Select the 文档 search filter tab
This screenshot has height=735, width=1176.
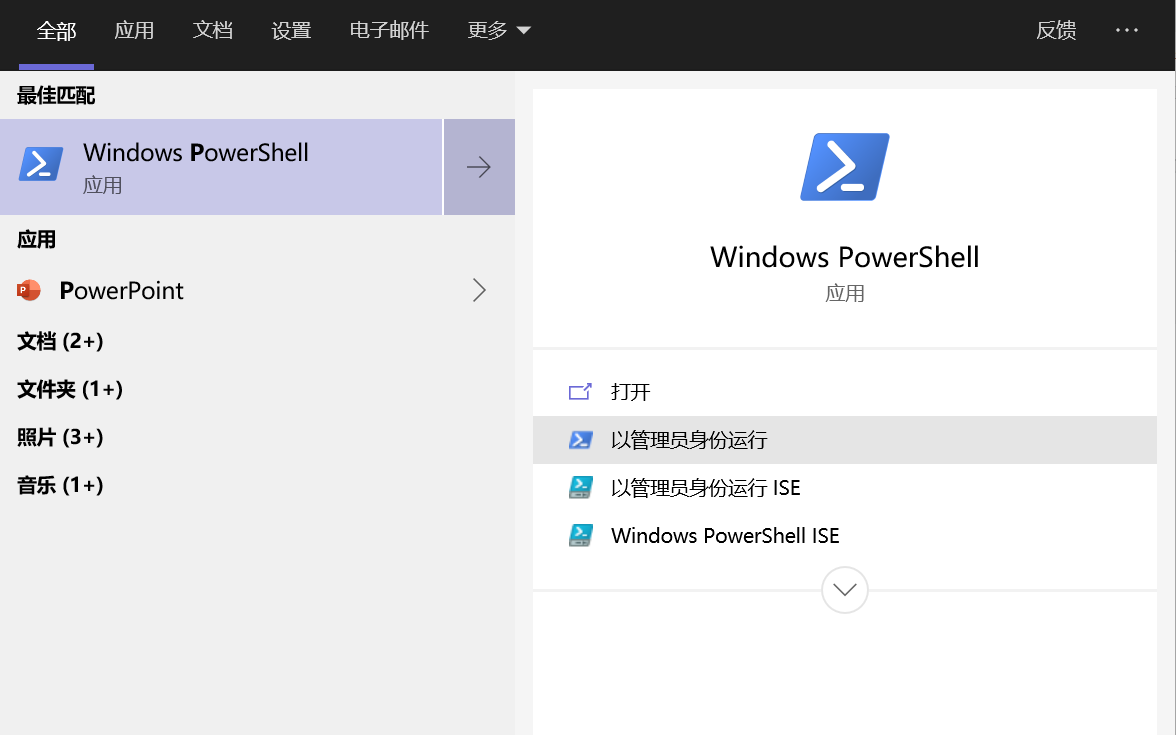pyautogui.click(x=212, y=30)
